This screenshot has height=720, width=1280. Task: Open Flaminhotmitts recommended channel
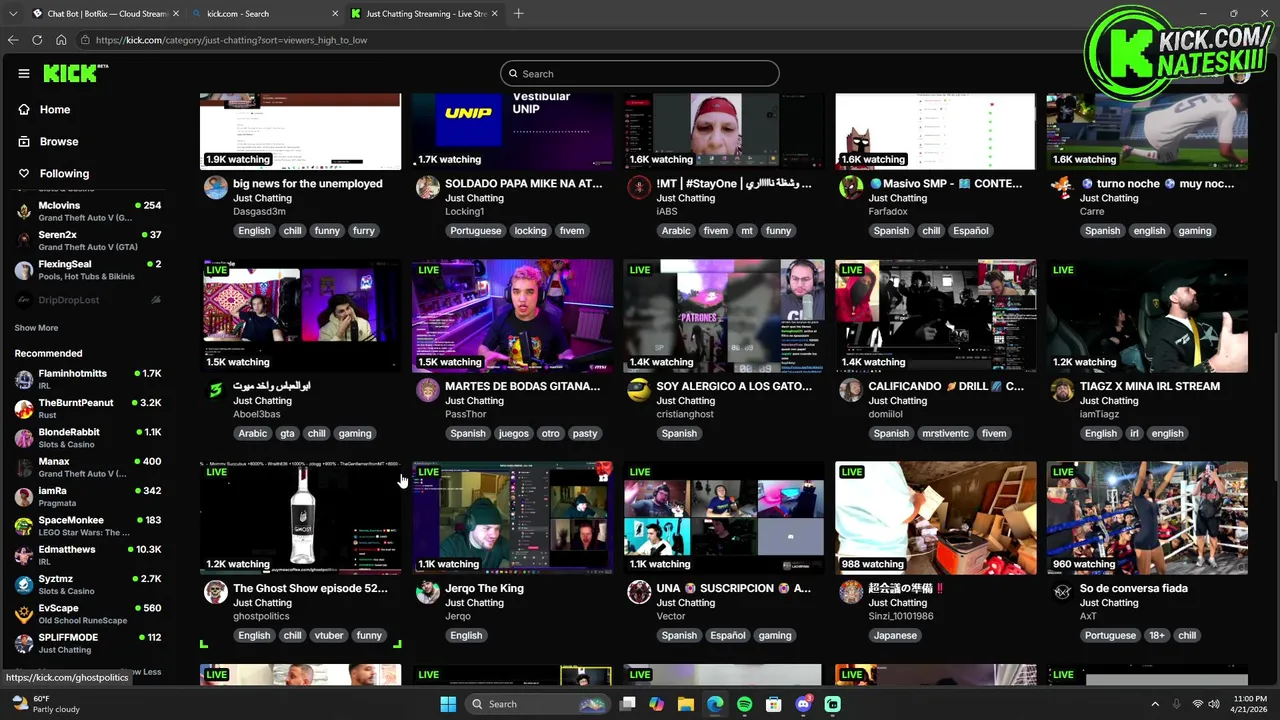[x=88, y=379]
